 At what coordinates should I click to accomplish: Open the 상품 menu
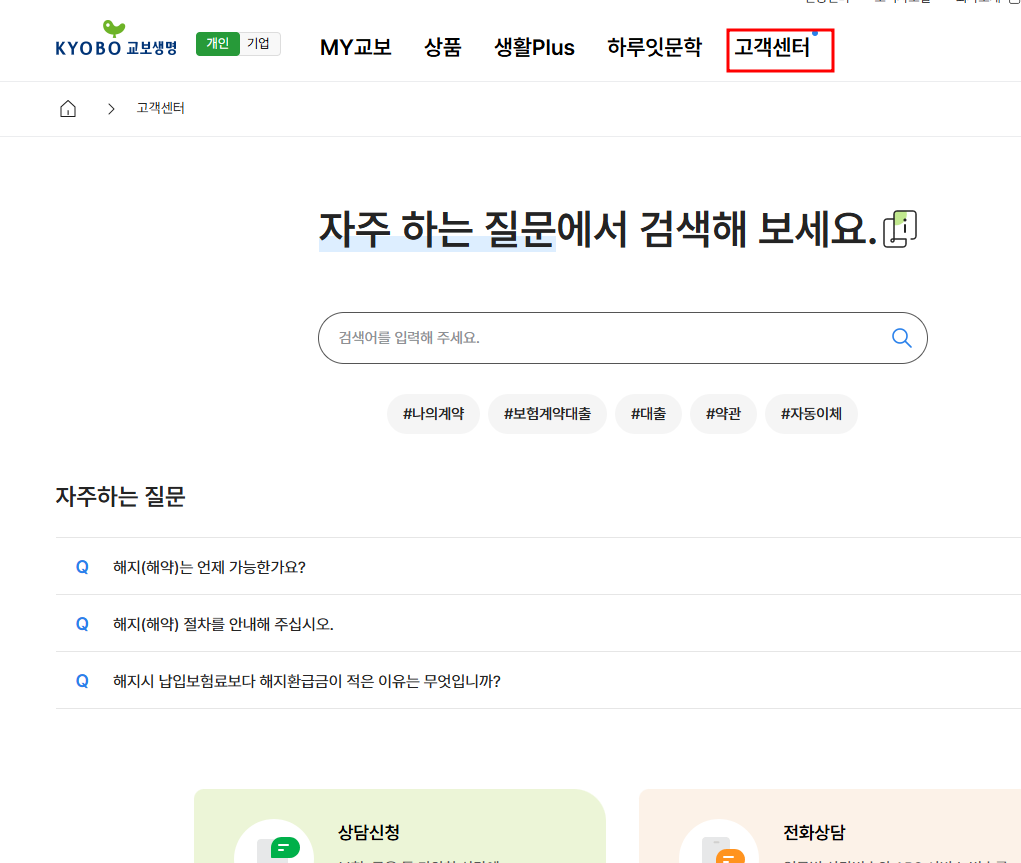(443, 48)
